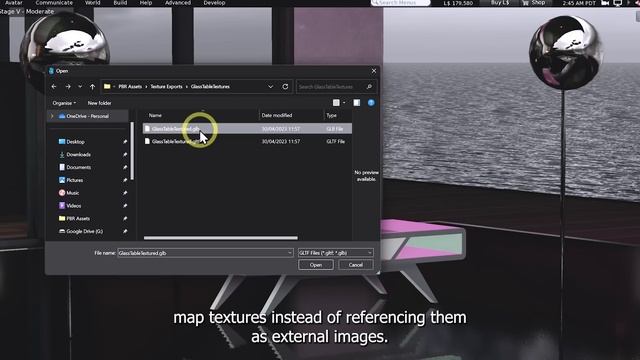Viewport: 640px width, 360px height.
Task: Create a New folder
Action: pos(99,103)
